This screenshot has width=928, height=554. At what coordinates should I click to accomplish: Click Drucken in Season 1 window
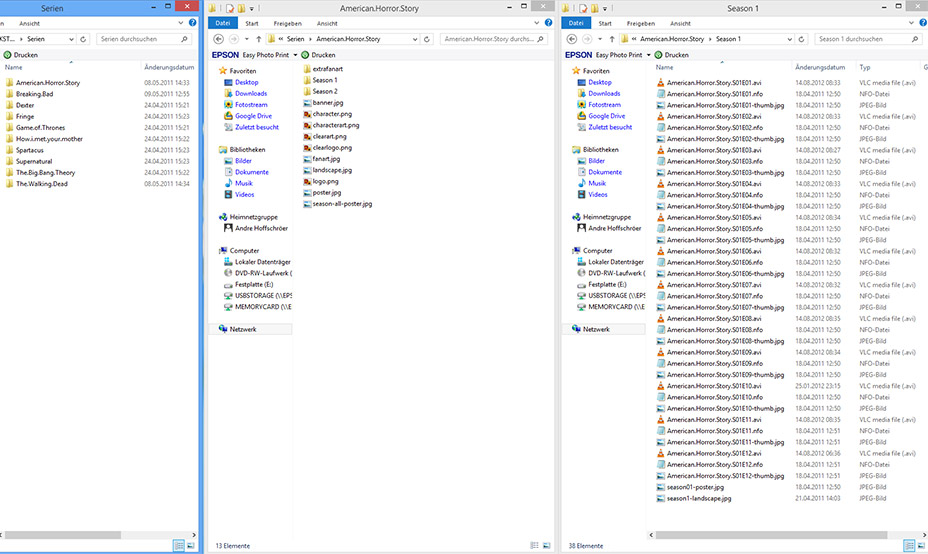click(x=672, y=54)
